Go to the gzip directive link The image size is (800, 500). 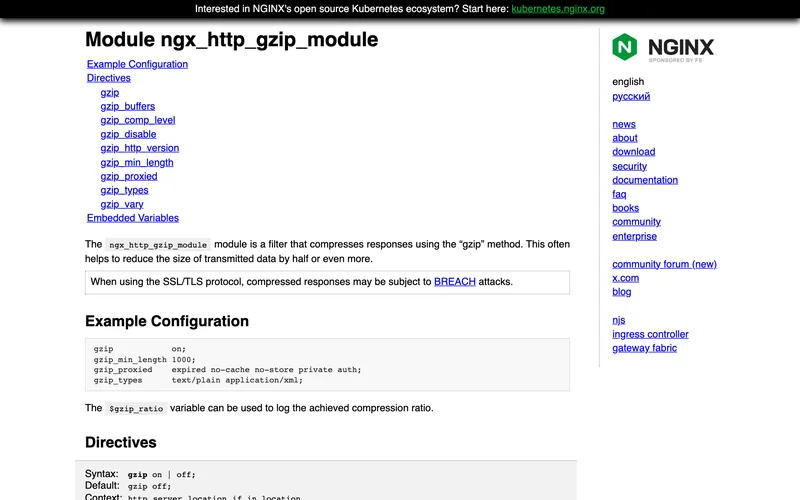[110, 92]
